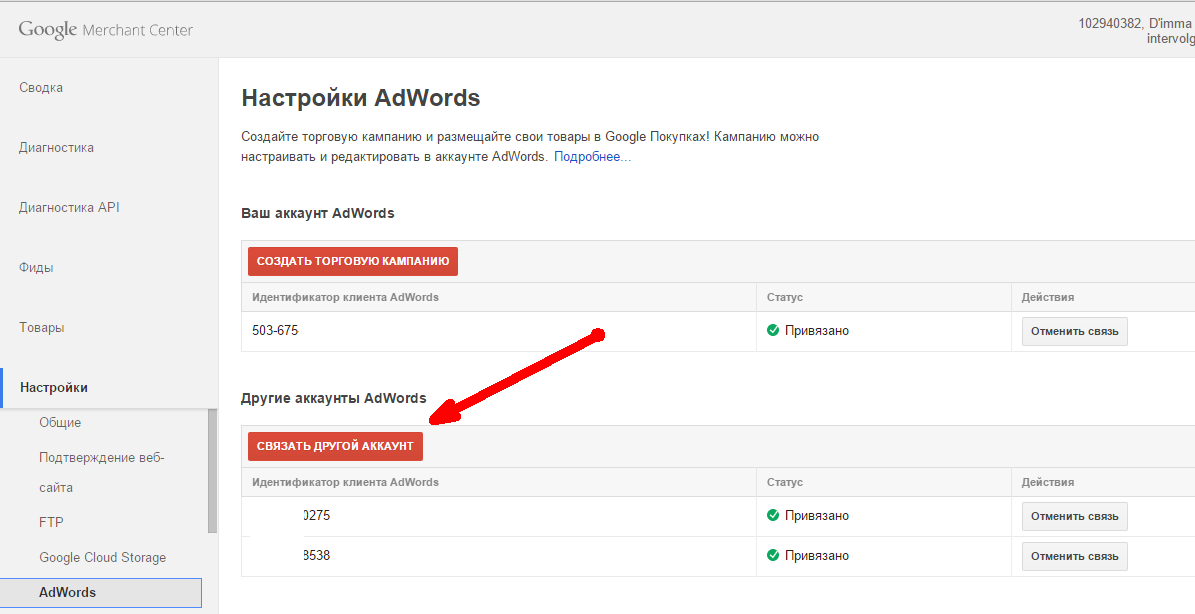Open FTP settings subsection
Image resolution: width=1195 pixels, height=614 pixels.
coord(51,523)
